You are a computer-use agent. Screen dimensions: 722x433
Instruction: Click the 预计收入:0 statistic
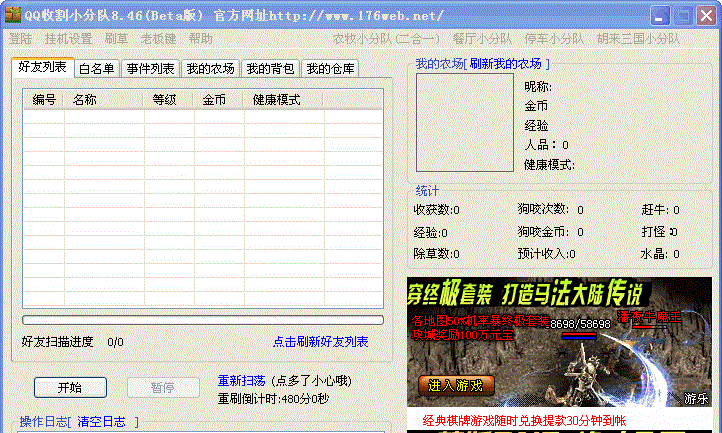pos(547,254)
